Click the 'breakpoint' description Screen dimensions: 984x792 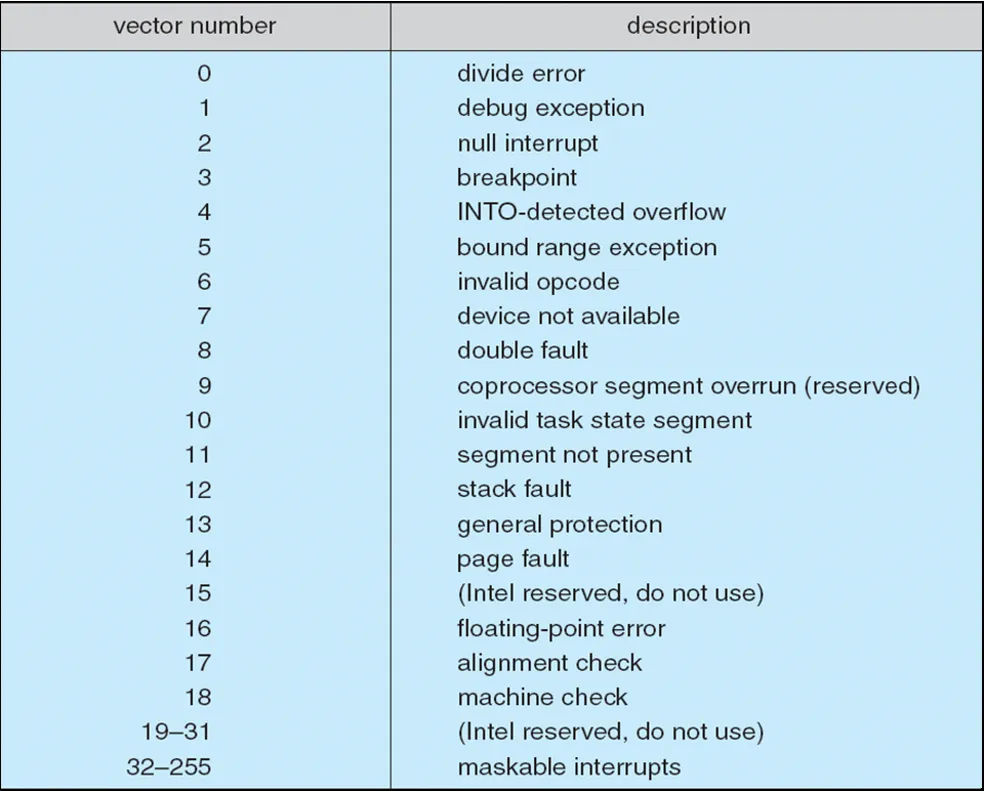(x=516, y=178)
